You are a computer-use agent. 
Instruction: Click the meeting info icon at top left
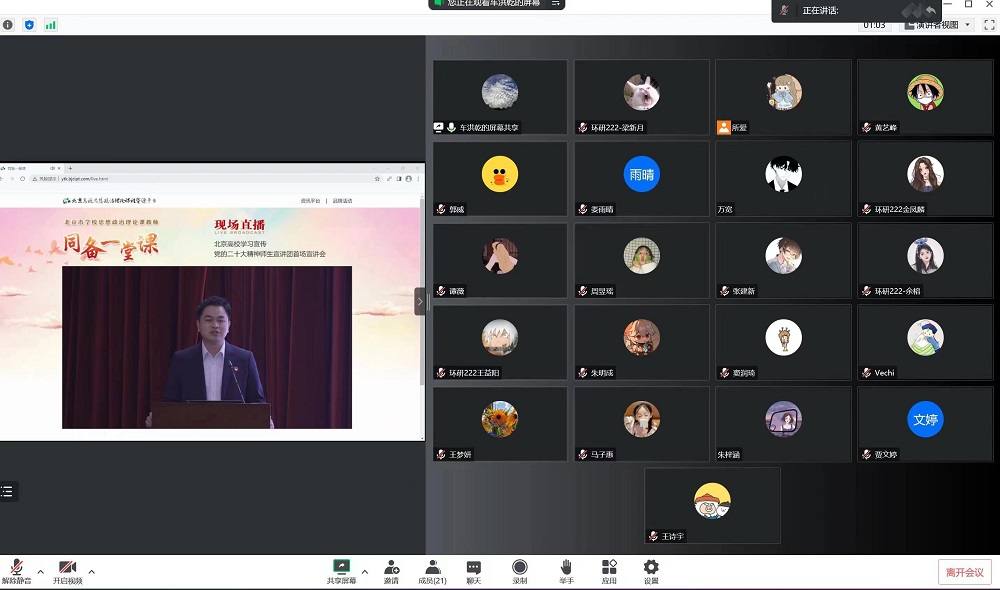(x=8, y=24)
